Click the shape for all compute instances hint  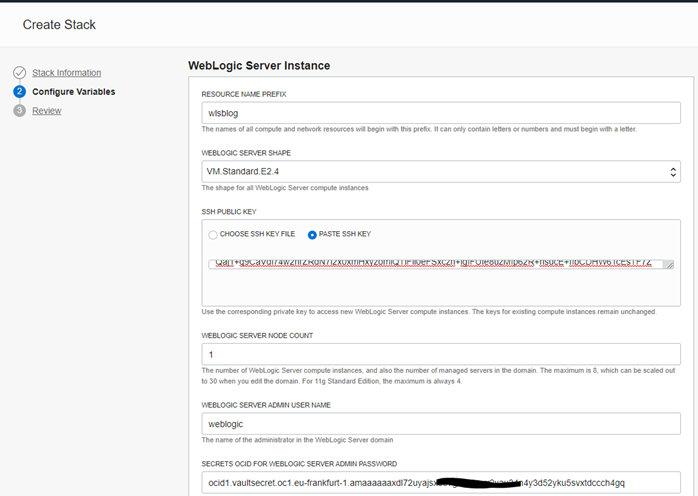coord(285,188)
